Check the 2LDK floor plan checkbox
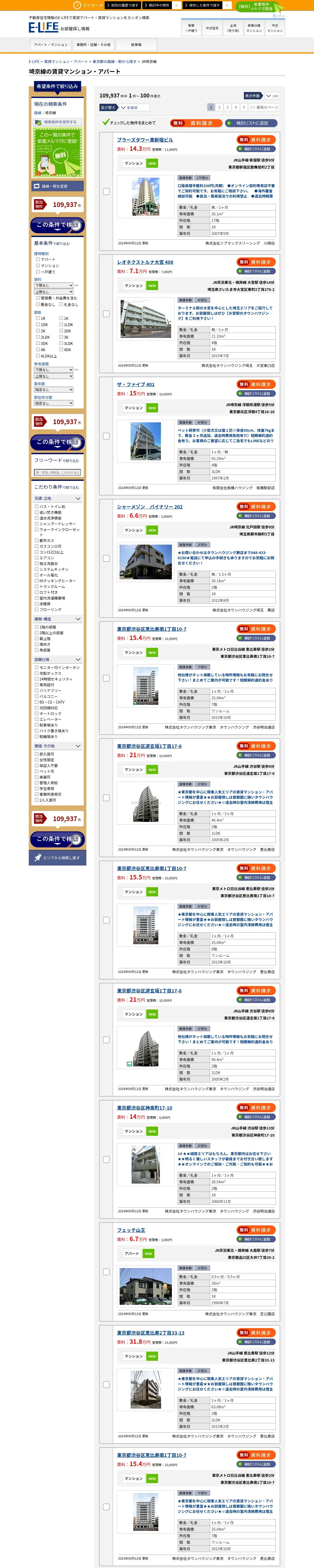The width and height of the screenshot is (314, 1568). [x=38, y=337]
